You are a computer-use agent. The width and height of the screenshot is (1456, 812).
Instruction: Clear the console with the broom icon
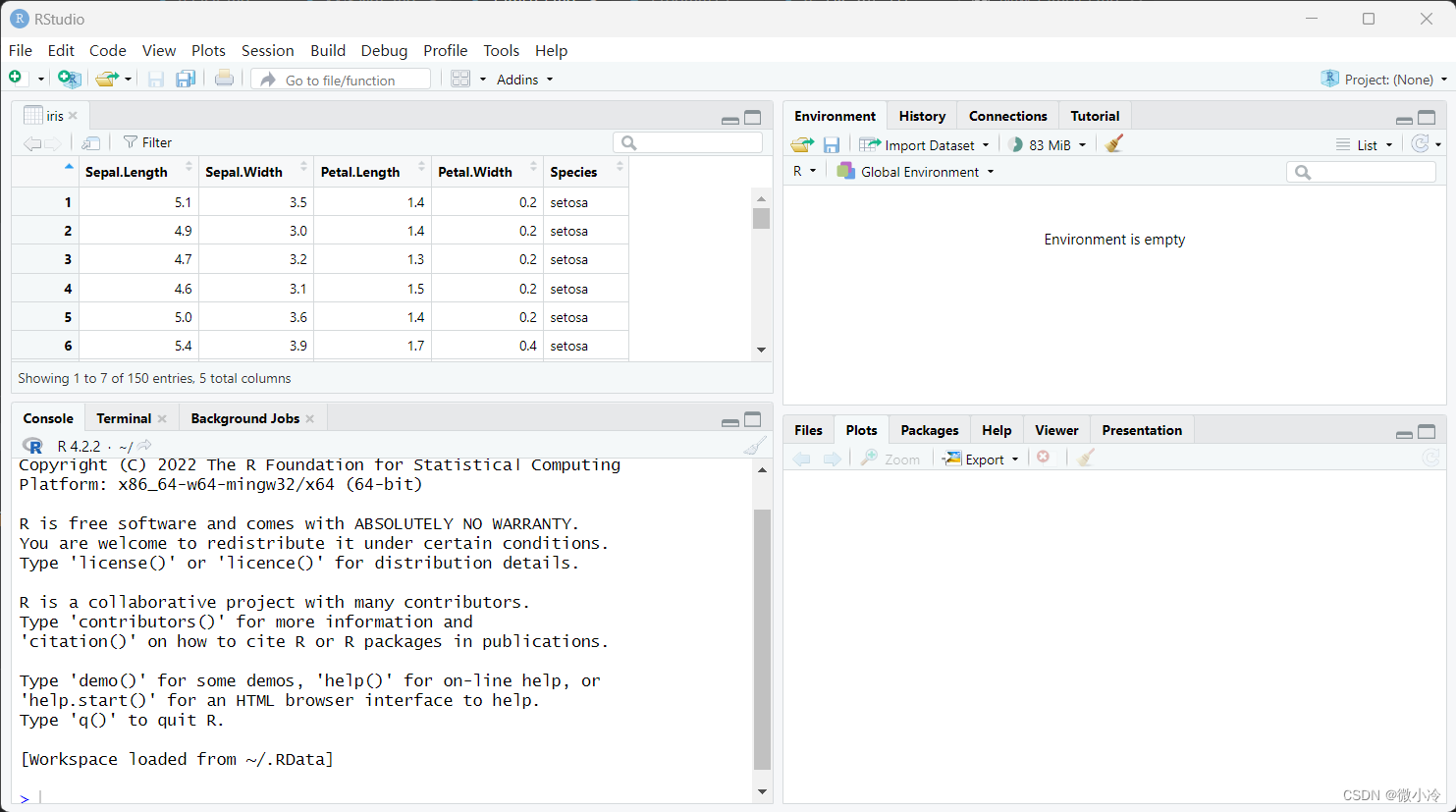coord(754,446)
